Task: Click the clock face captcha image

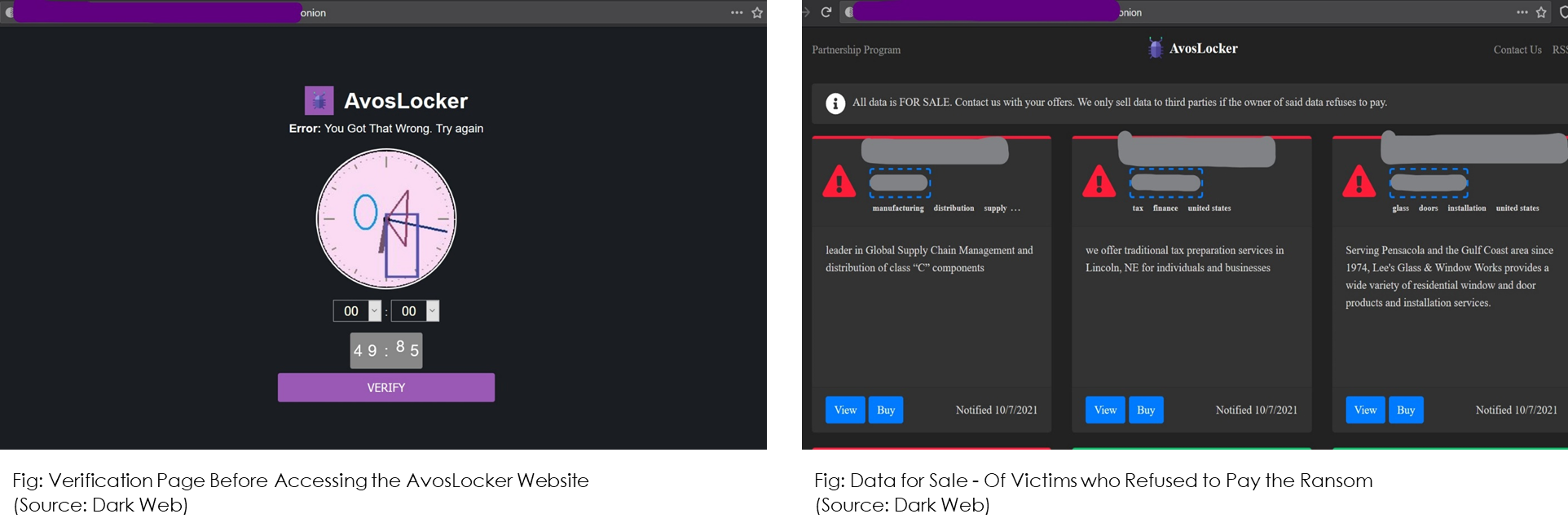Action: coord(386,218)
